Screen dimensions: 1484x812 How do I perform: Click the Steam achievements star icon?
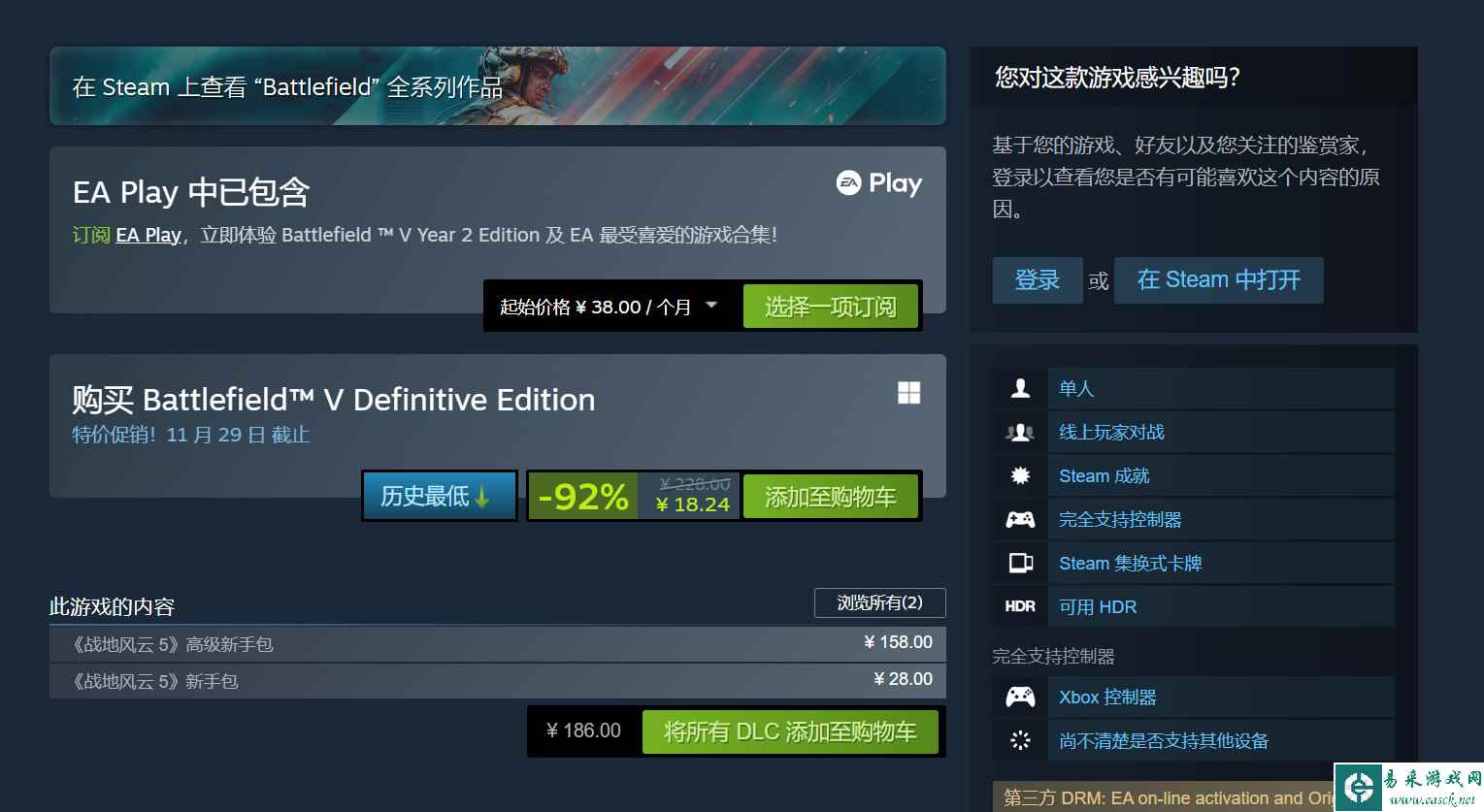[x=1020, y=475]
